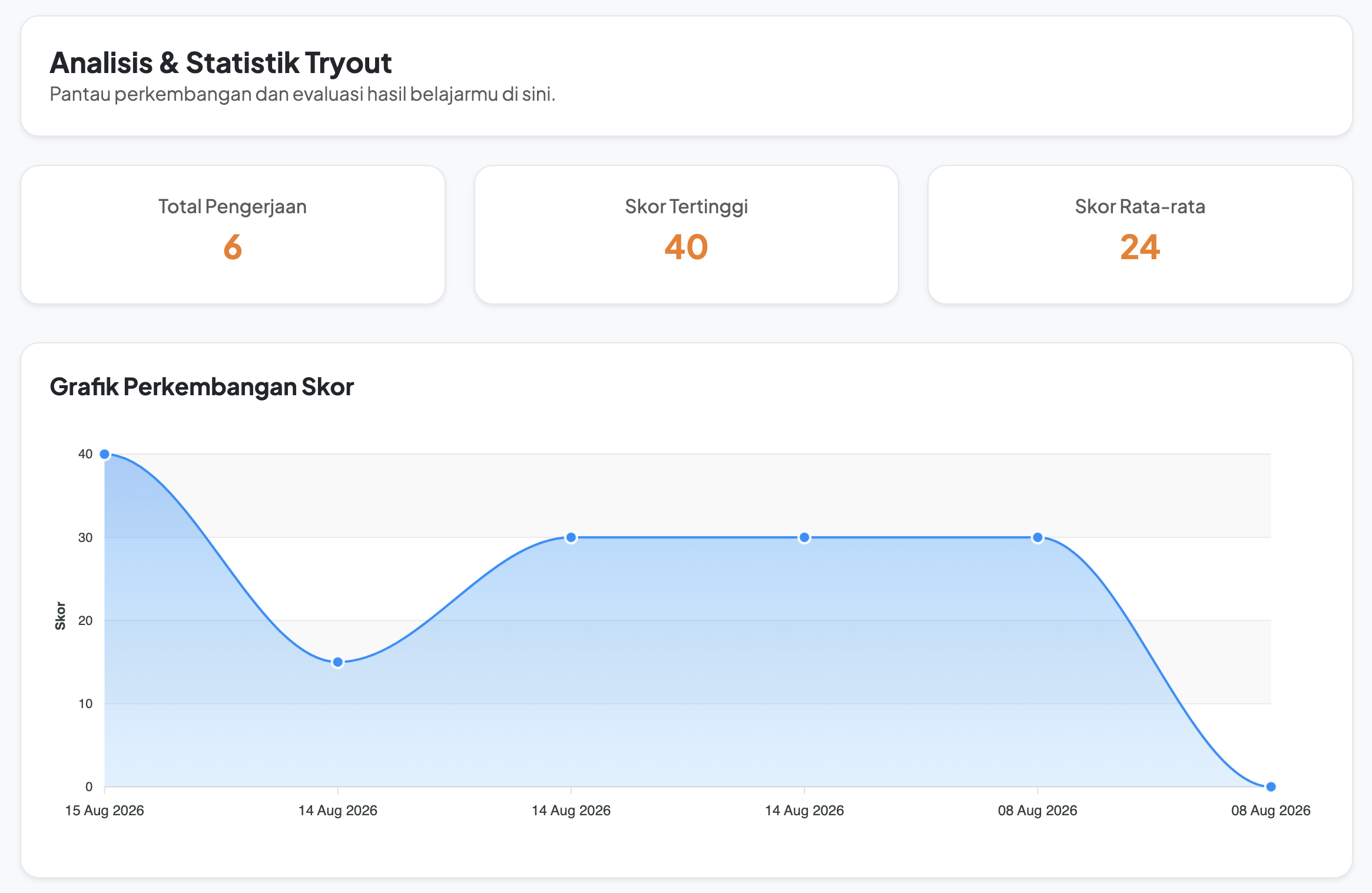
Task: Click the y-axis tick label 0
Action: pyautogui.click(x=89, y=786)
